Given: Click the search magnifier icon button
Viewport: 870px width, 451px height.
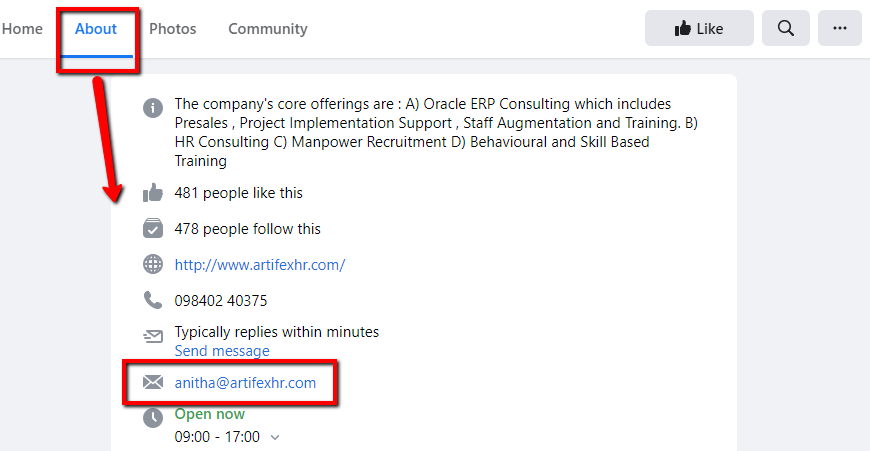Looking at the screenshot, I should (785, 29).
